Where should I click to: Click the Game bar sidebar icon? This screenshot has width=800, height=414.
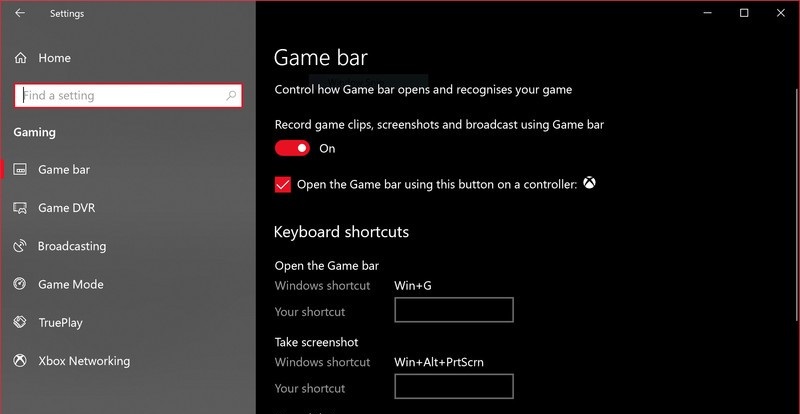20,170
